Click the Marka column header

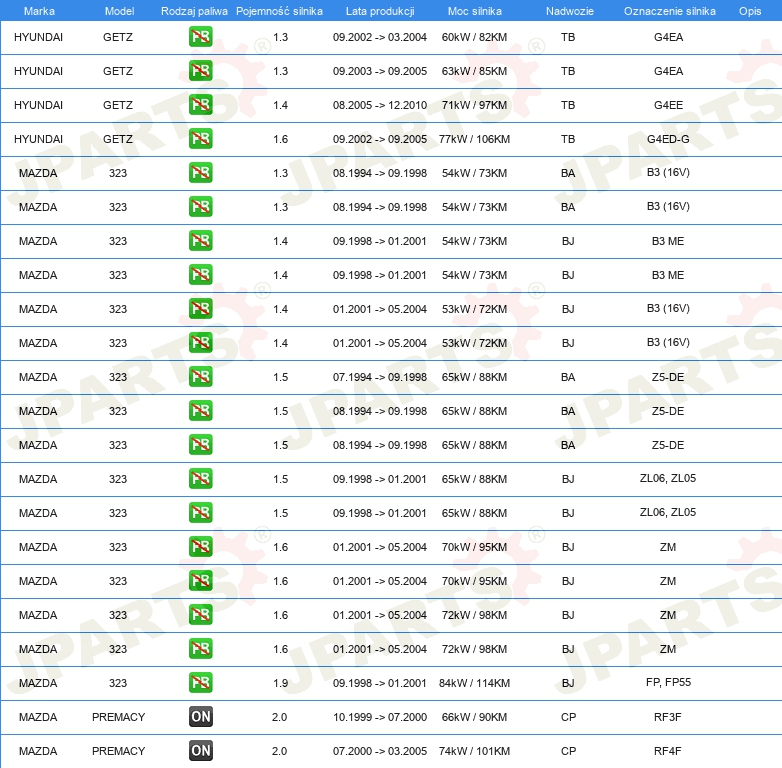(x=39, y=11)
